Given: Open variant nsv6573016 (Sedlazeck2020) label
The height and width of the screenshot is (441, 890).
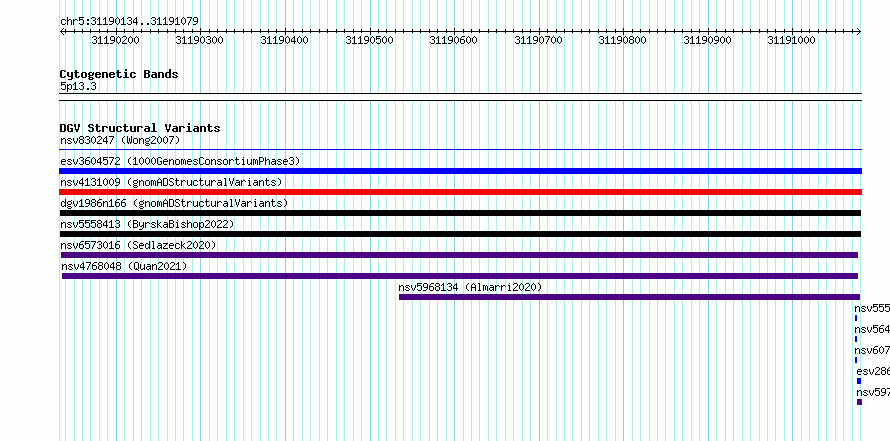Looking at the screenshot, I should 138,245.
